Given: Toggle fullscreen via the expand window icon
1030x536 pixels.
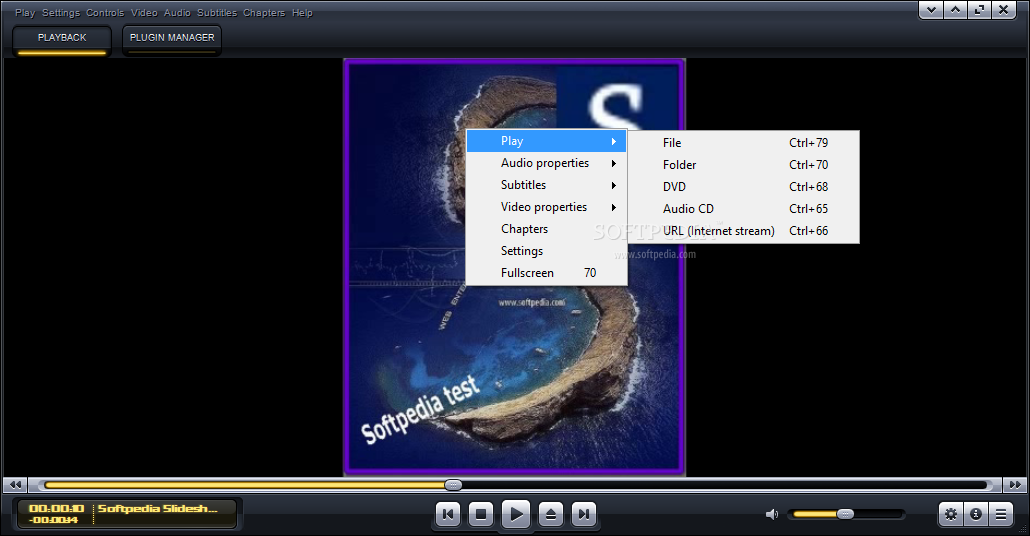Looking at the screenshot, I should 979,10.
